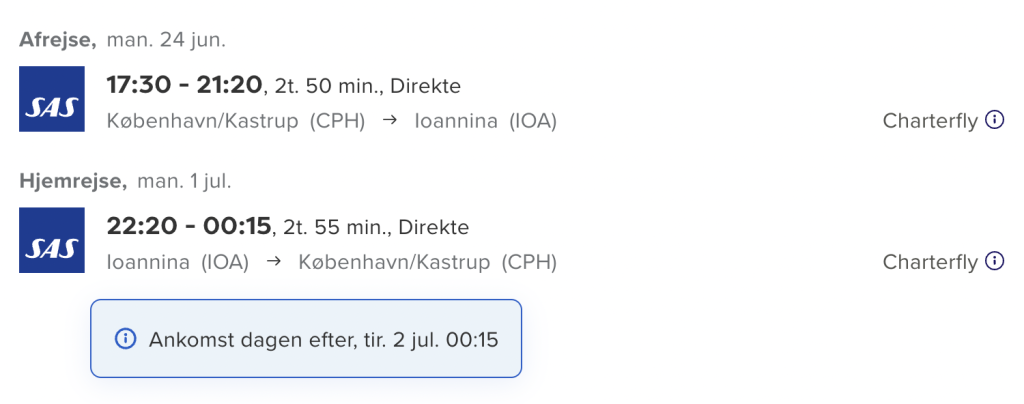
Task: Click the return flight Charterfly label
Action: pos(930,262)
